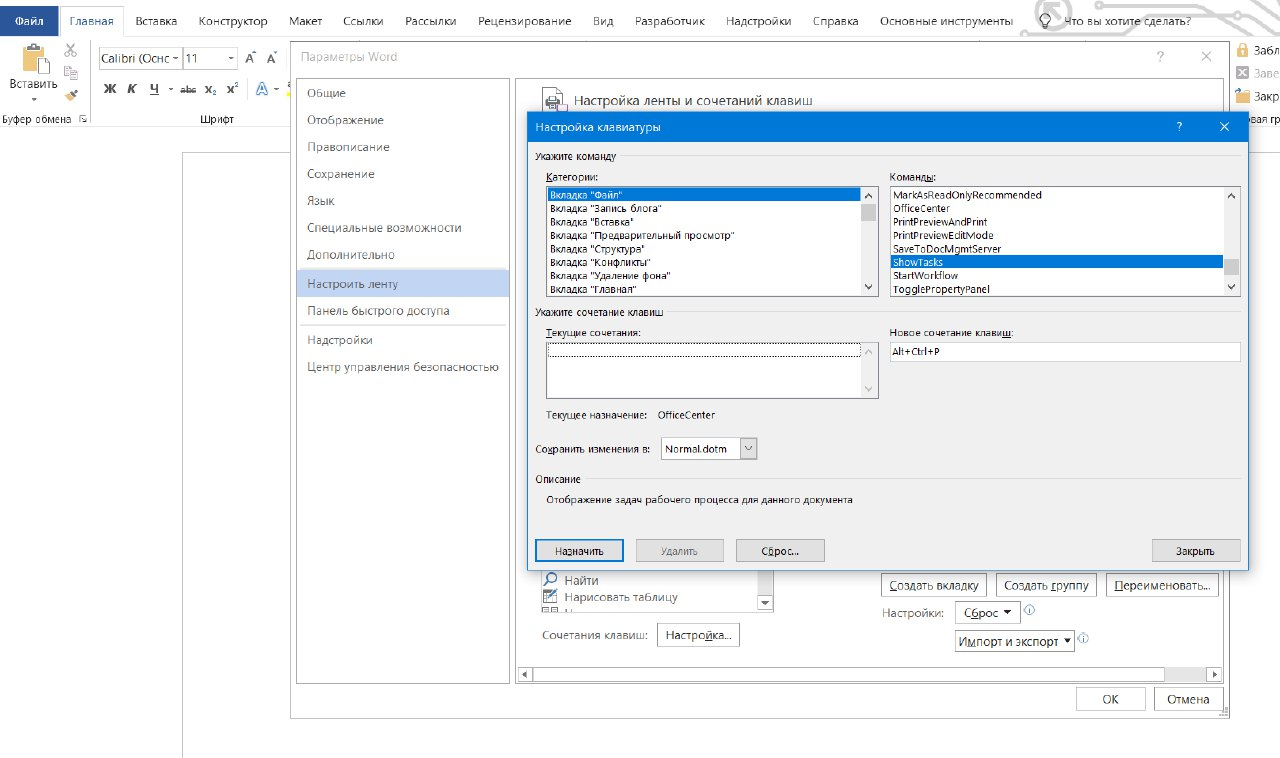Click the Cut scissors icon
Screen dimensions: 1280x758
70,50
